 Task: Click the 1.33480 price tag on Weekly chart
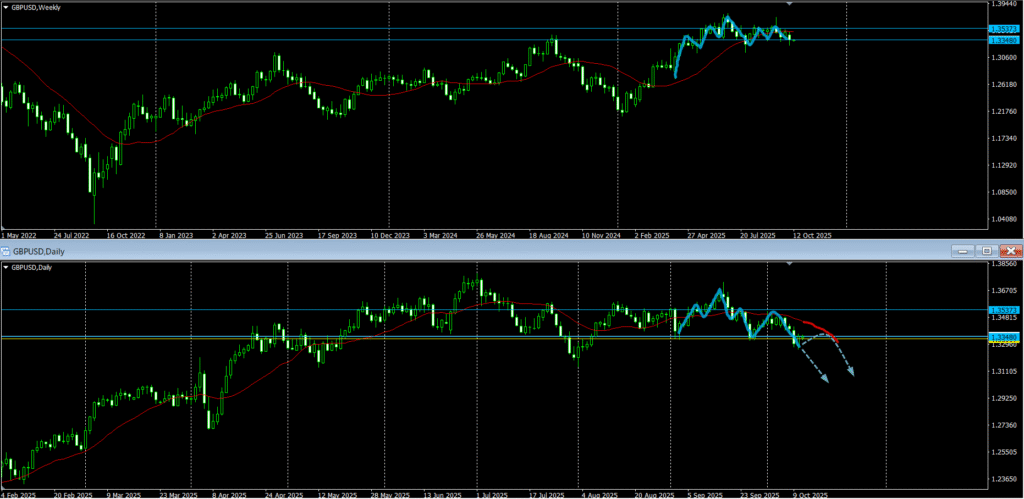coord(1003,40)
